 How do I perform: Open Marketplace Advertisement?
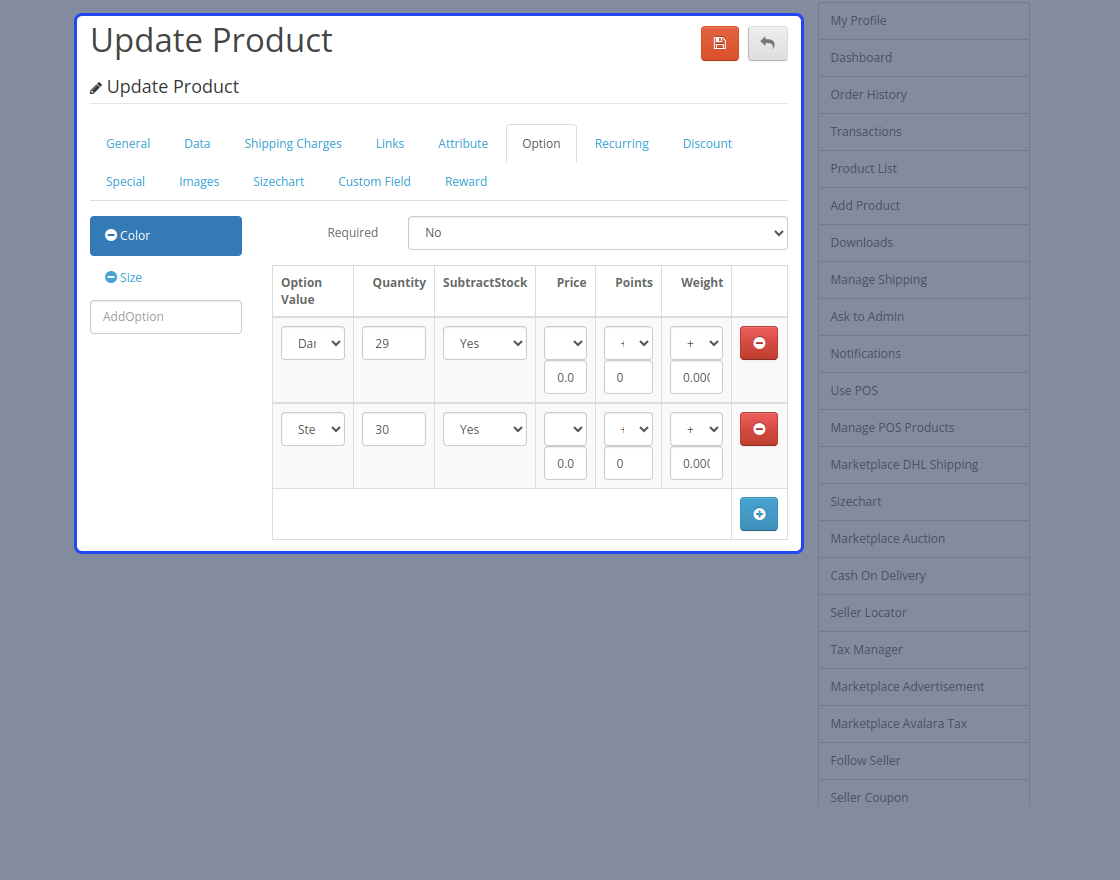click(924, 687)
